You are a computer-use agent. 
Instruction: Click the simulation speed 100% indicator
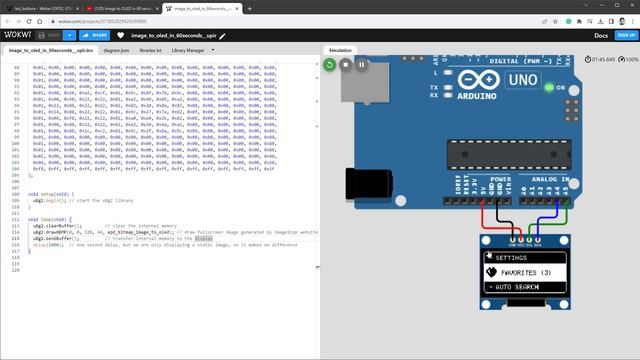[x=628, y=60]
